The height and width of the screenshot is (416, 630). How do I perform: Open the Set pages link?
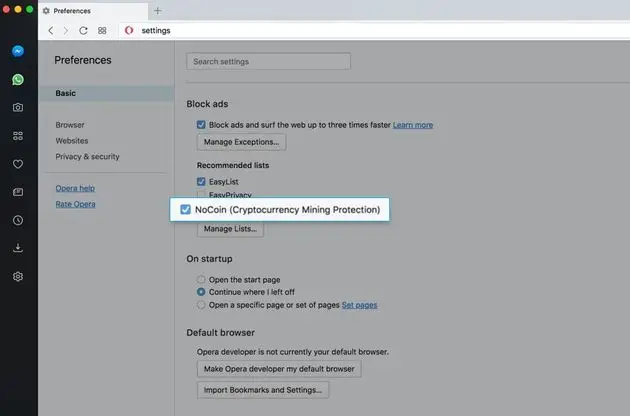pyautogui.click(x=359, y=305)
